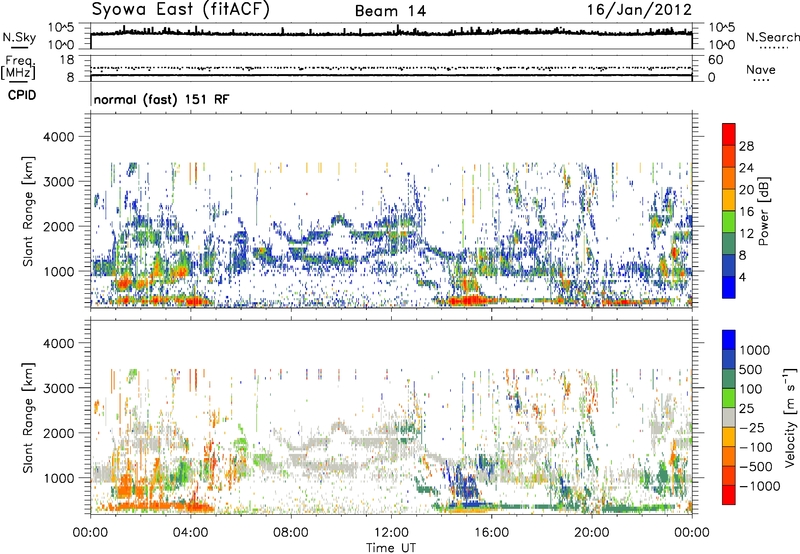
Task: Click the plot title "Syowa East (fitACF)"
Action: [181, 10]
